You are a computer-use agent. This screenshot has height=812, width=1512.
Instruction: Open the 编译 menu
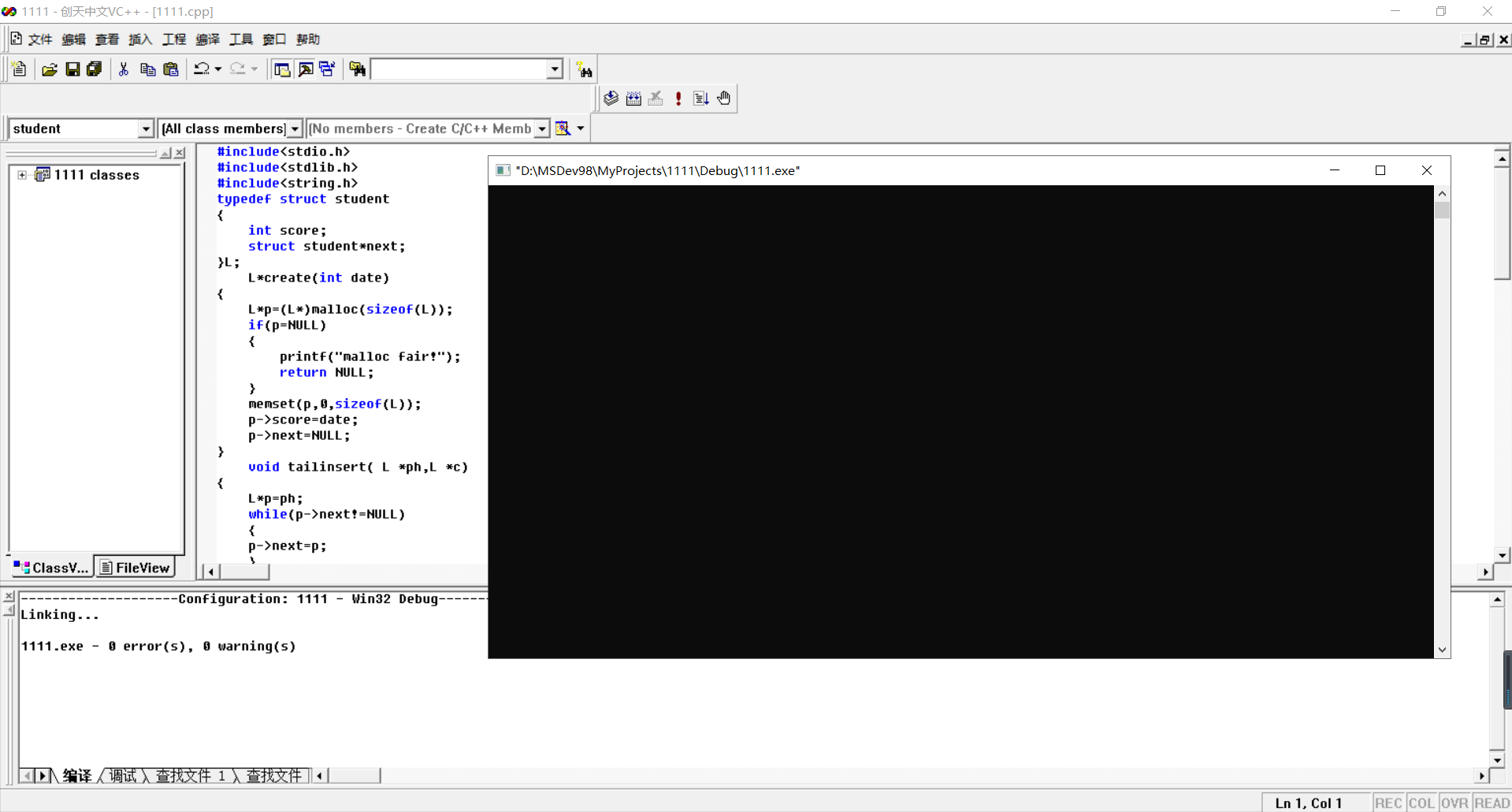pos(207,39)
